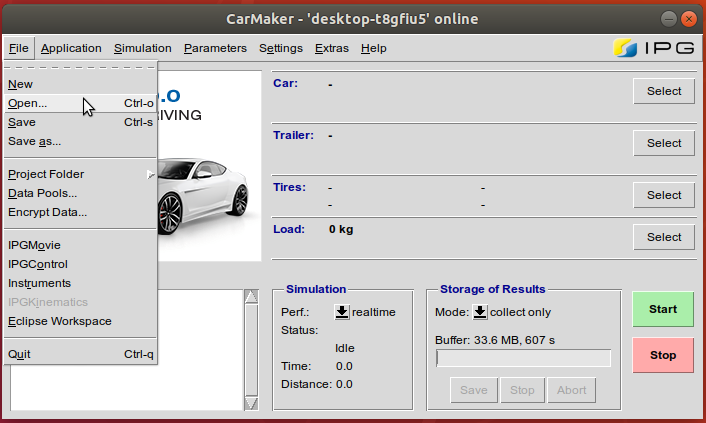Choose Quit in the File menu
This screenshot has height=423, width=706.
tap(81, 354)
